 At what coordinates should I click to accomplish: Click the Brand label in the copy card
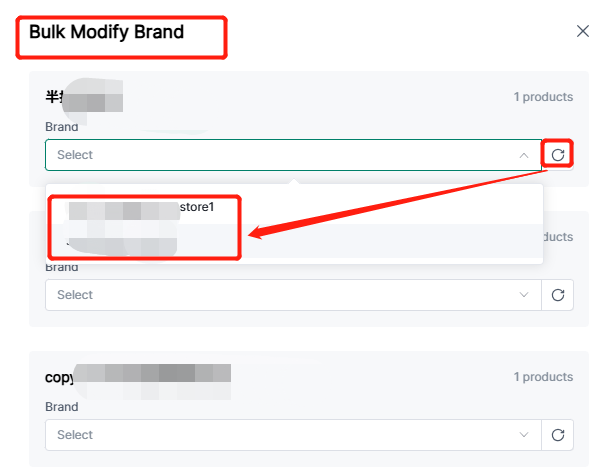click(x=61, y=407)
